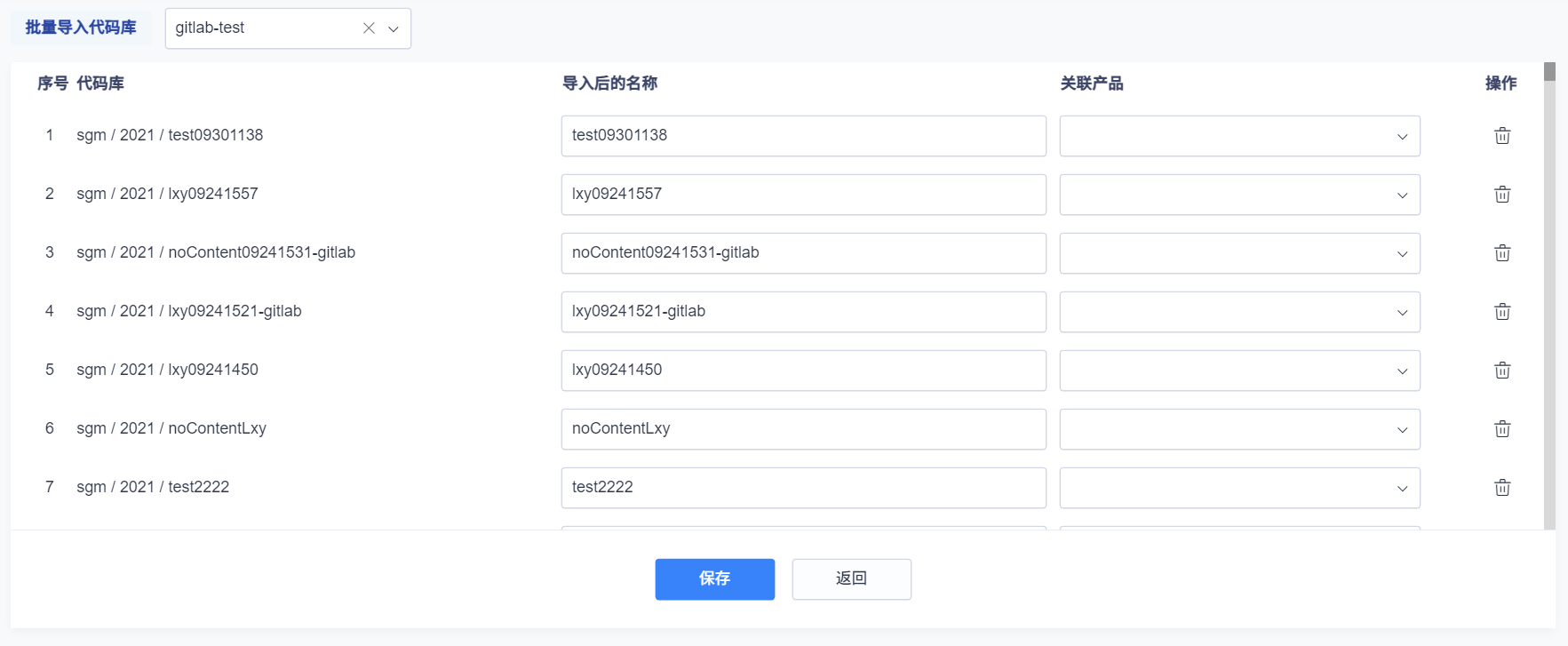The width and height of the screenshot is (1568, 646).
Task: Expand the gitlab-test source dropdown
Action: click(394, 28)
